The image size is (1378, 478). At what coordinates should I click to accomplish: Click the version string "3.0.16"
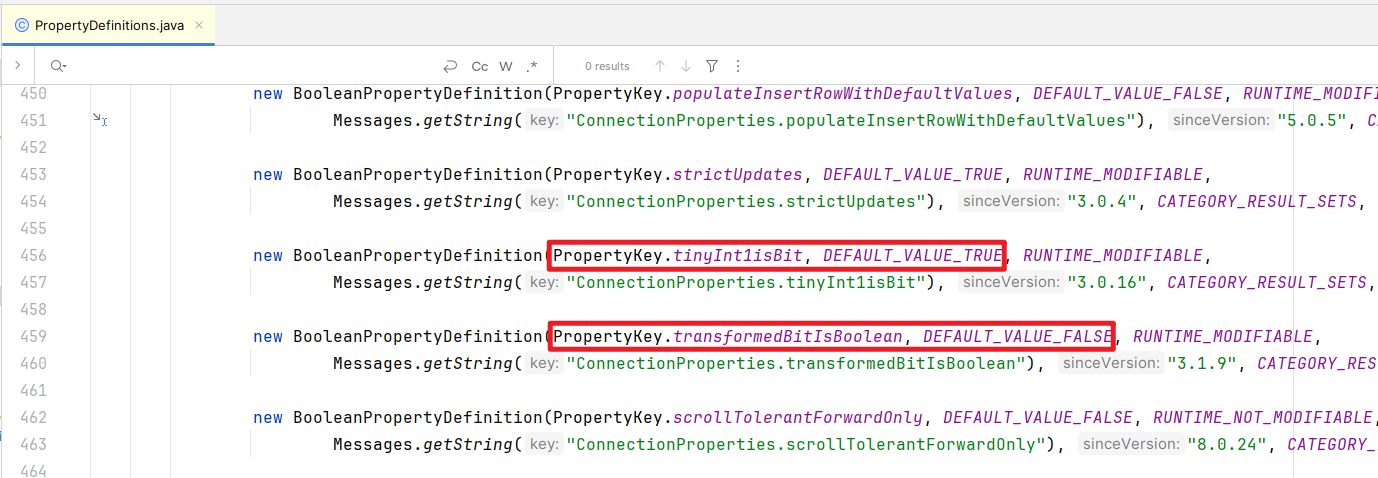[x=1107, y=282]
